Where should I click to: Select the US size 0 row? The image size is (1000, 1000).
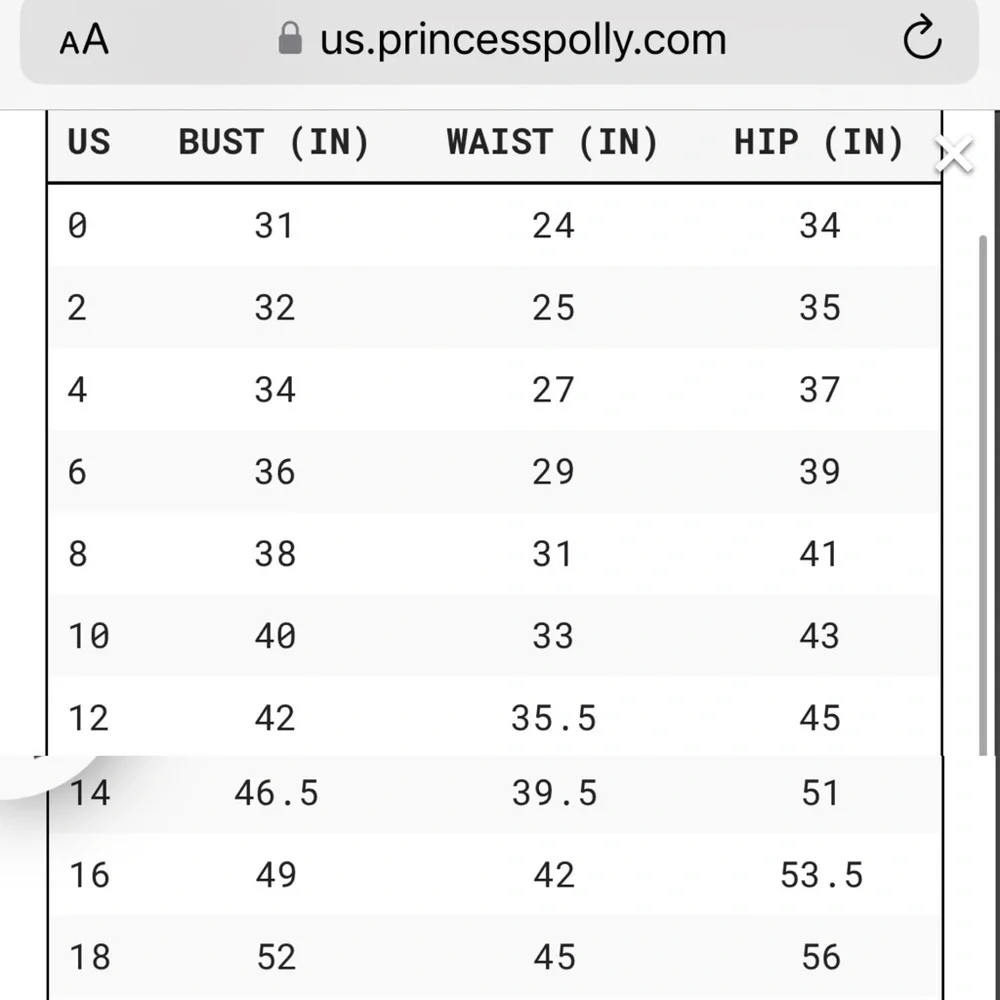[494, 226]
